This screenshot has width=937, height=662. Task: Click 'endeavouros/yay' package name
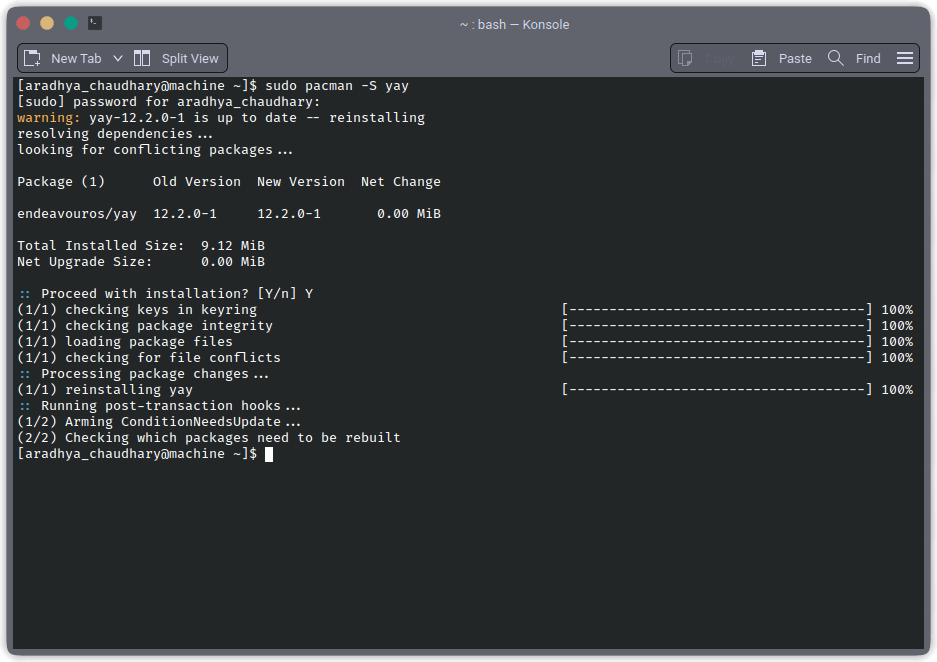click(x=77, y=214)
